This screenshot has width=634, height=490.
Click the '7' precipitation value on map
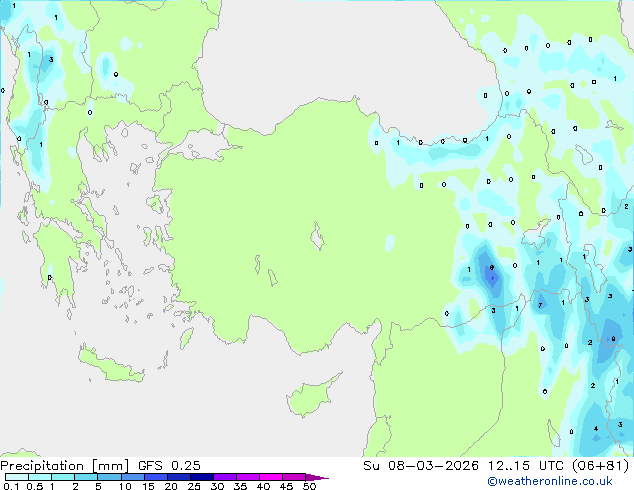tap(540, 305)
